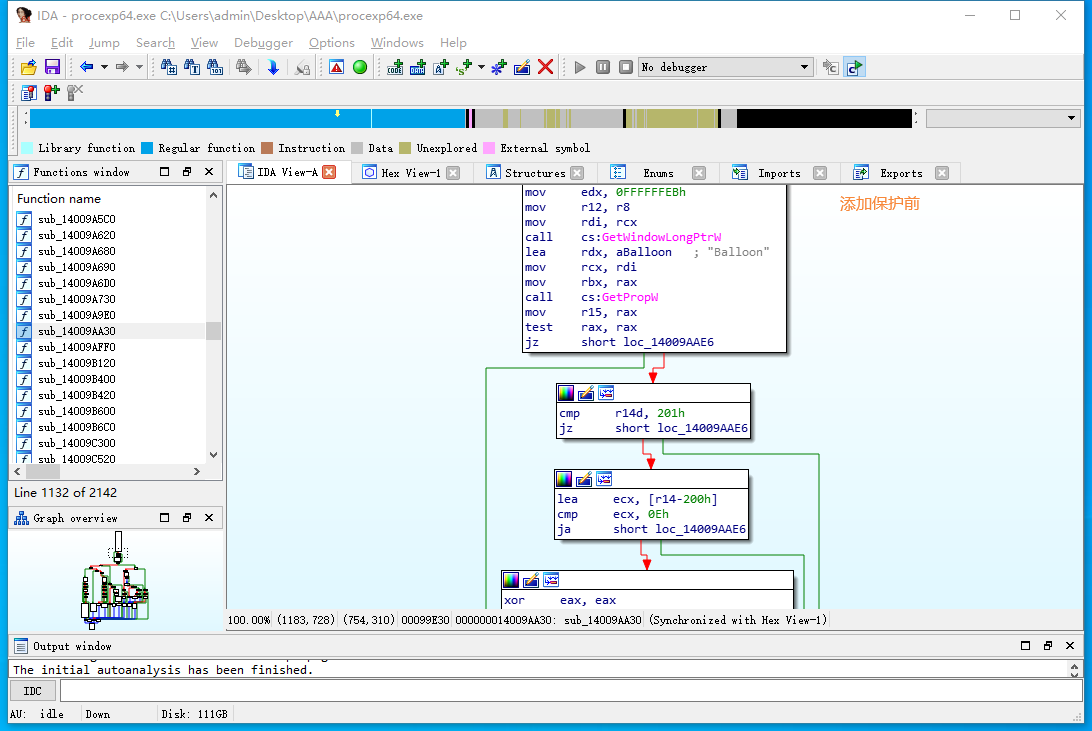The image size is (1092, 731).
Task: Start the process with the play button
Action: pyautogui.click(x=579, y=68)
